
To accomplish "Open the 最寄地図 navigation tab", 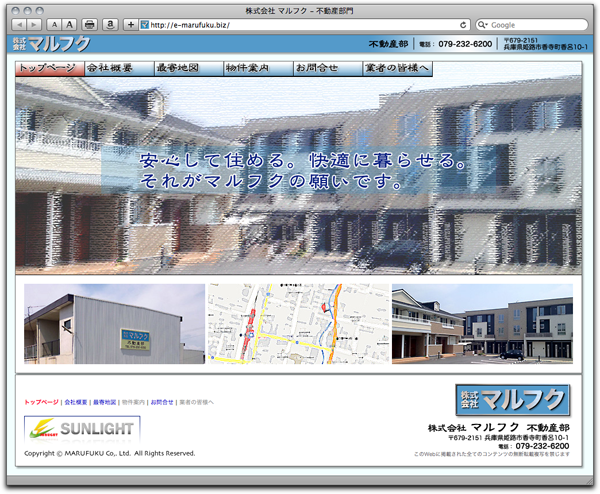I will [189, 68].
